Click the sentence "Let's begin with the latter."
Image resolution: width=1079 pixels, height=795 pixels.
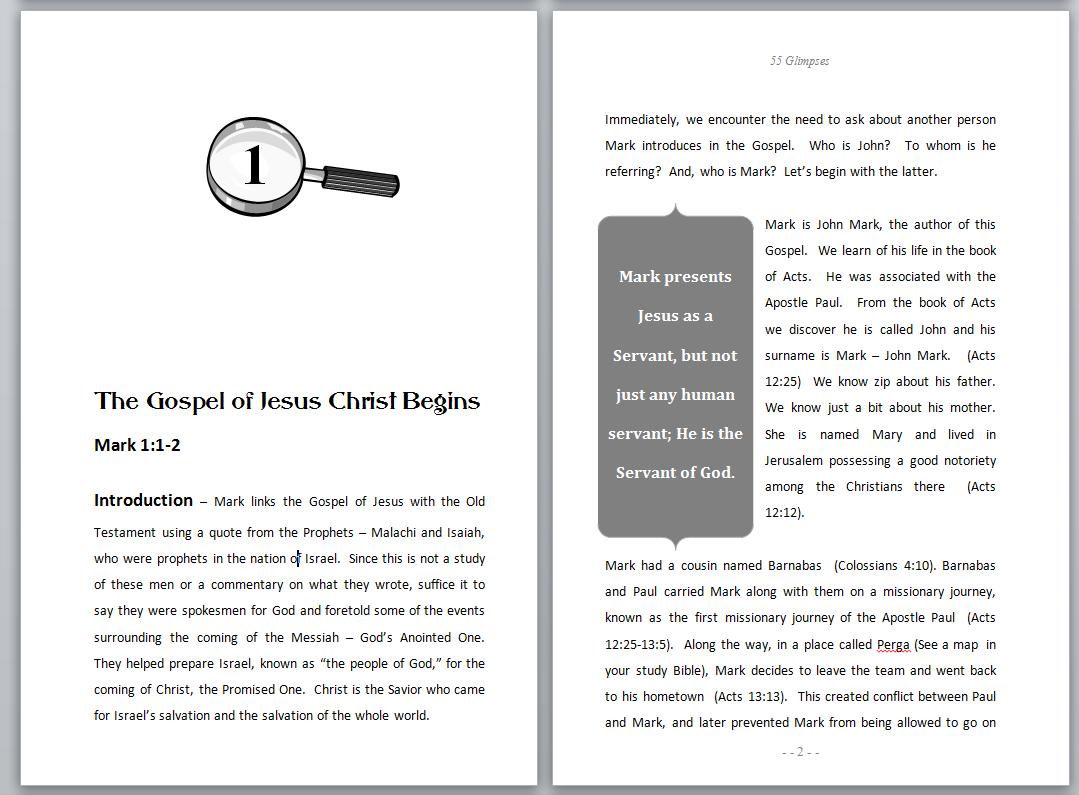coord(860,172)
